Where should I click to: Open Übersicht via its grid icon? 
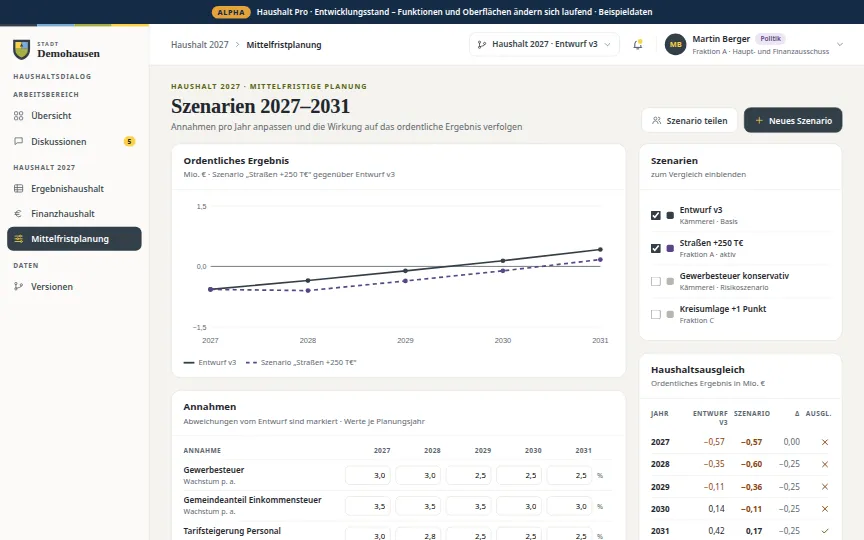click(x=19, y=116)
